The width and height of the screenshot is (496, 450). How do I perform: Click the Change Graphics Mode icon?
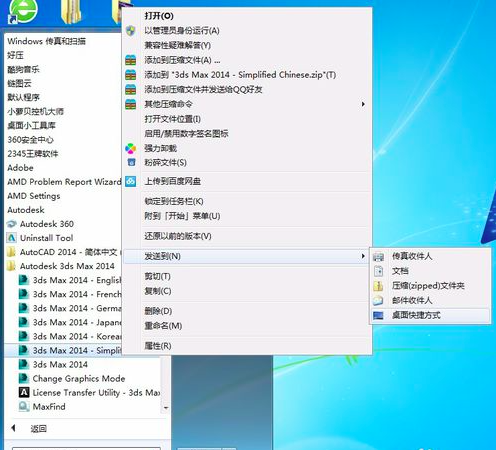tap(23, 379)
